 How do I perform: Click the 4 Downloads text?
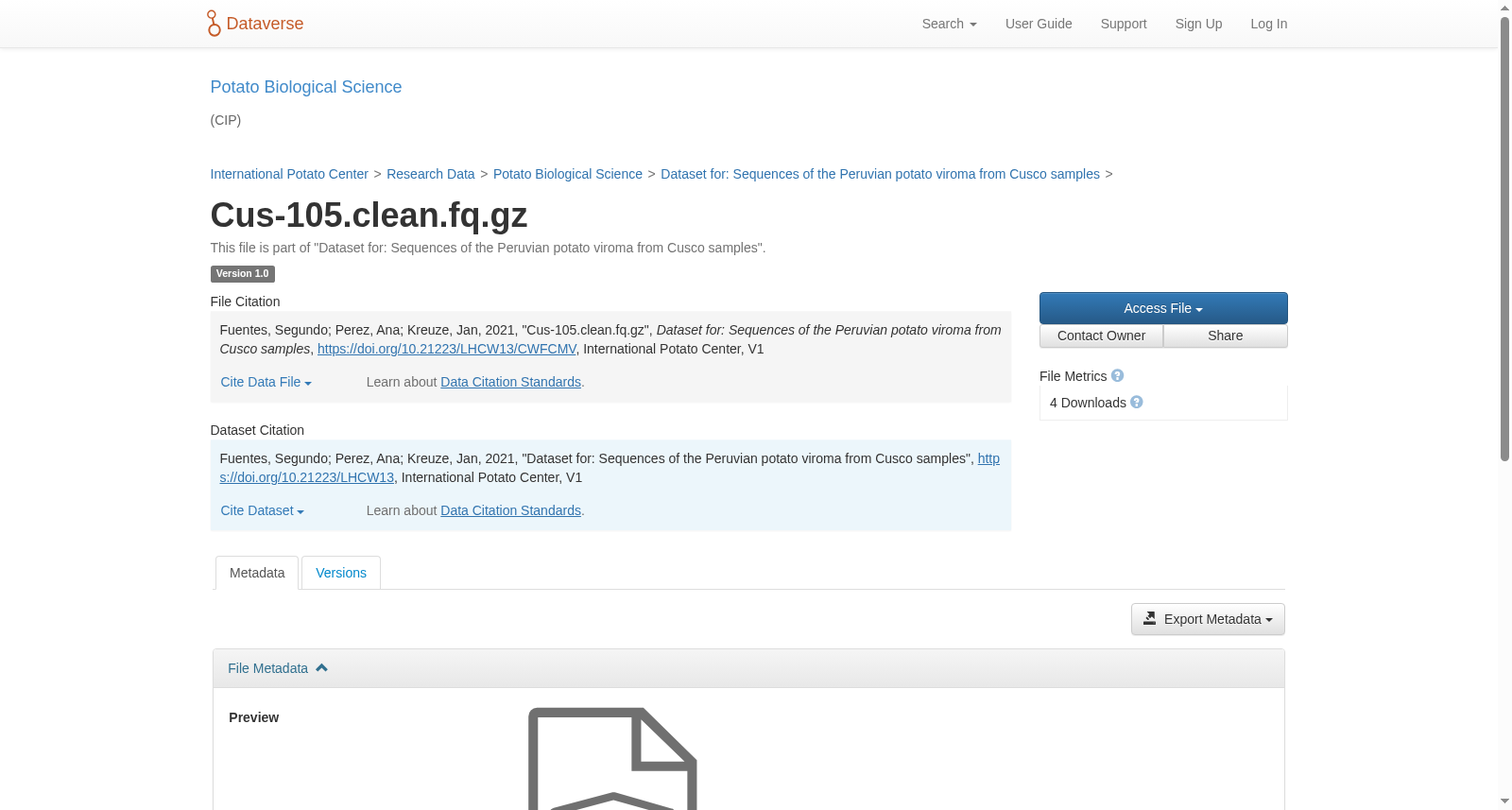coord(1088,403)
